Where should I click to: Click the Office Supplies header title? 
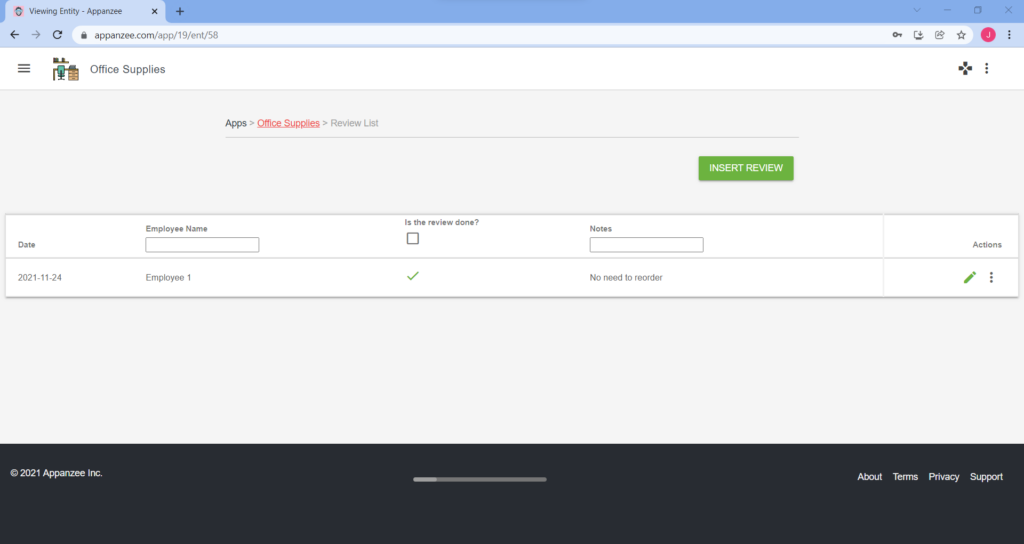(127, 69)
